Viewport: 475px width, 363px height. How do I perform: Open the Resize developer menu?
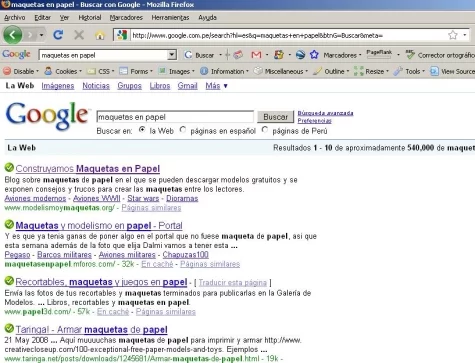[x=371, y=71]
